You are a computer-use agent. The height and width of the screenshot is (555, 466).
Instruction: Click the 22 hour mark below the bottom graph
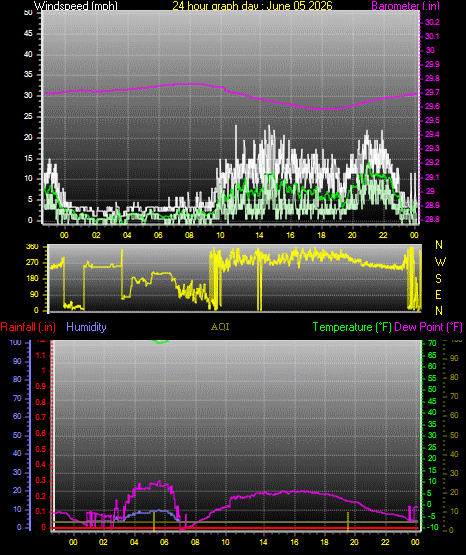(385, 542)
